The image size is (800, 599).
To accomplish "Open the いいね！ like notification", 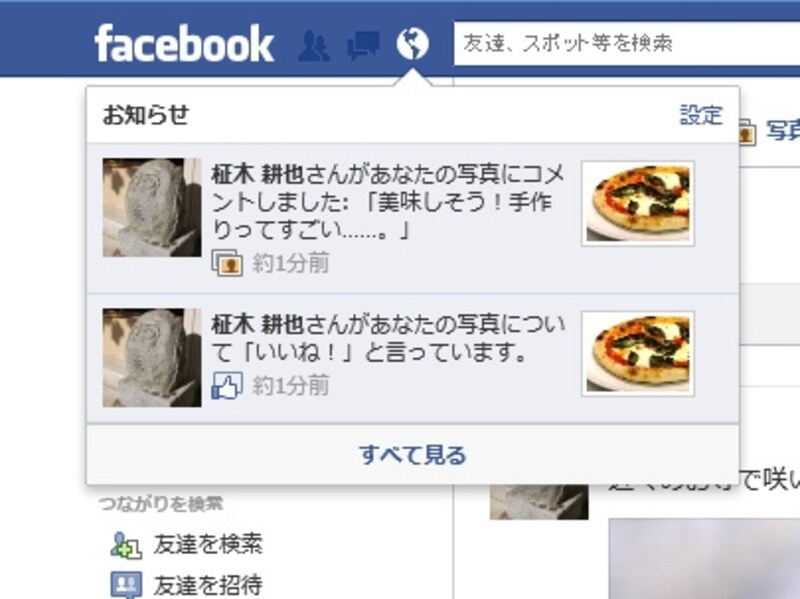I will [413, 358].
